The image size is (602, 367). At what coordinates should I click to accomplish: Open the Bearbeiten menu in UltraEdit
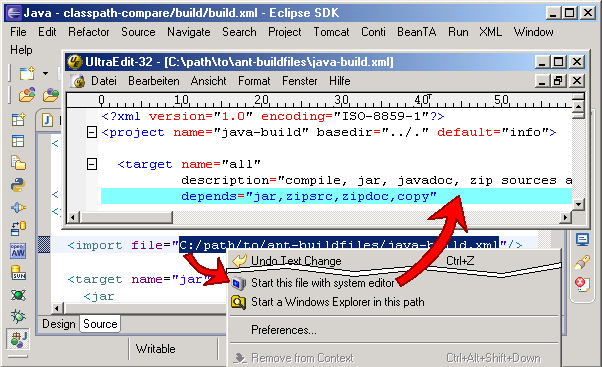tap(154, 81)
